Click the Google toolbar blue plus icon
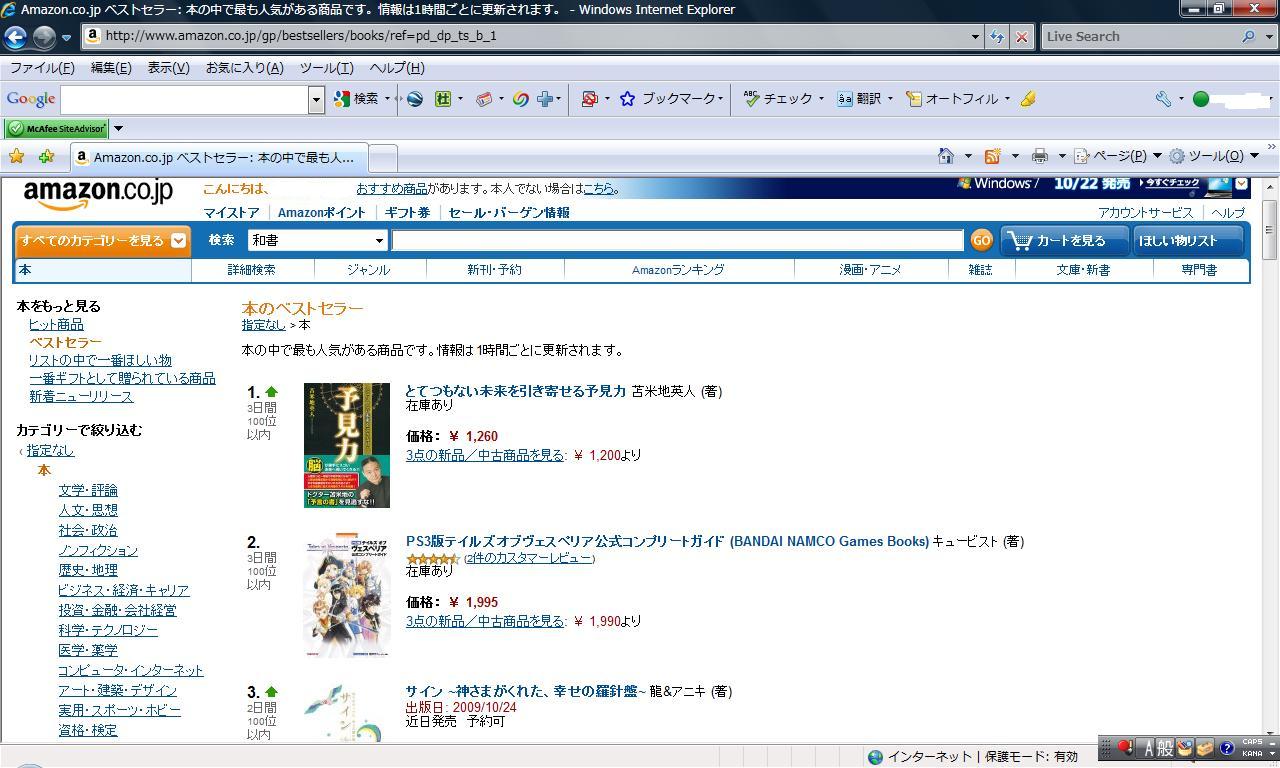 pyautogui.click(x=545, y=98)
